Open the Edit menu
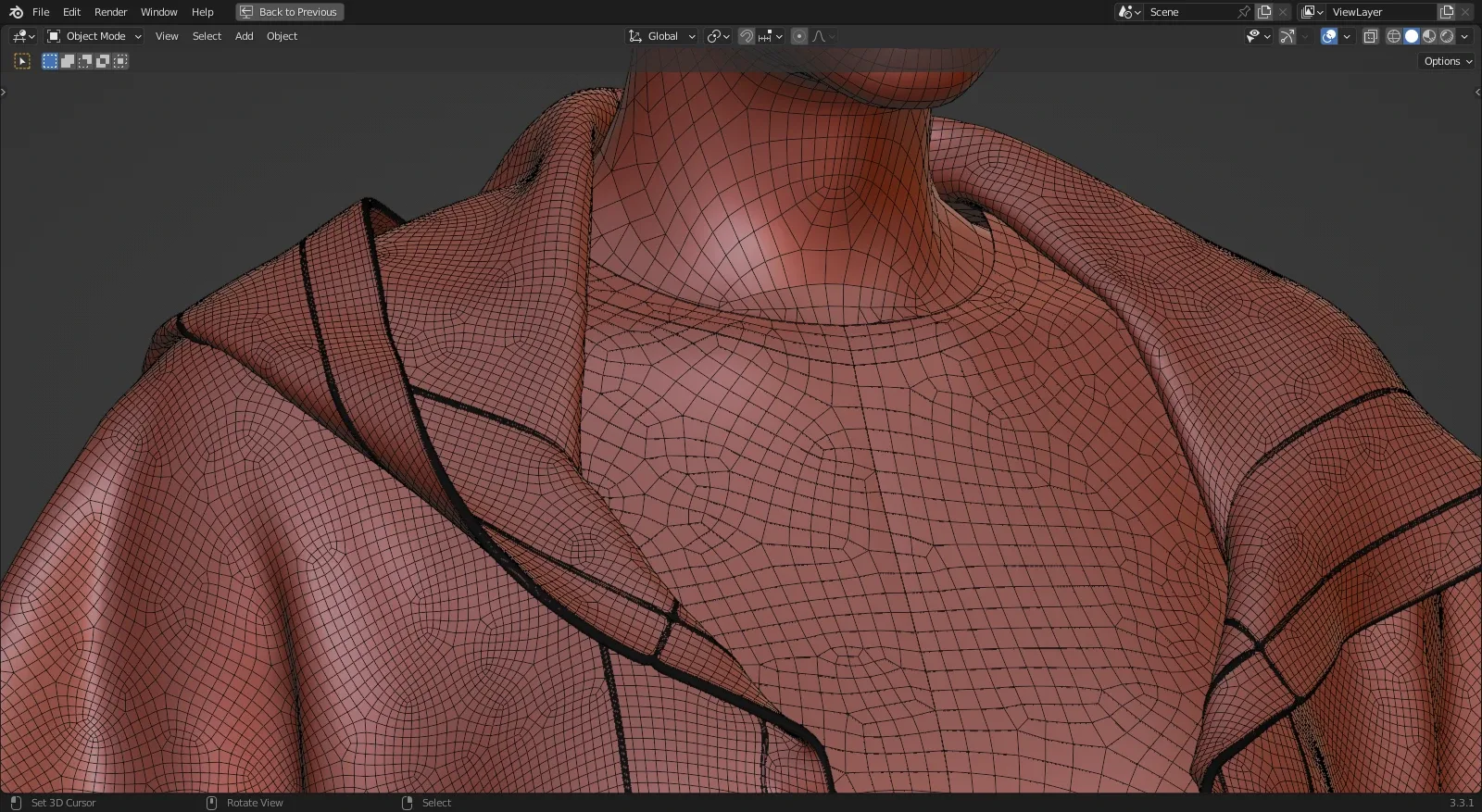1482x812 pixels. (71, 12)
